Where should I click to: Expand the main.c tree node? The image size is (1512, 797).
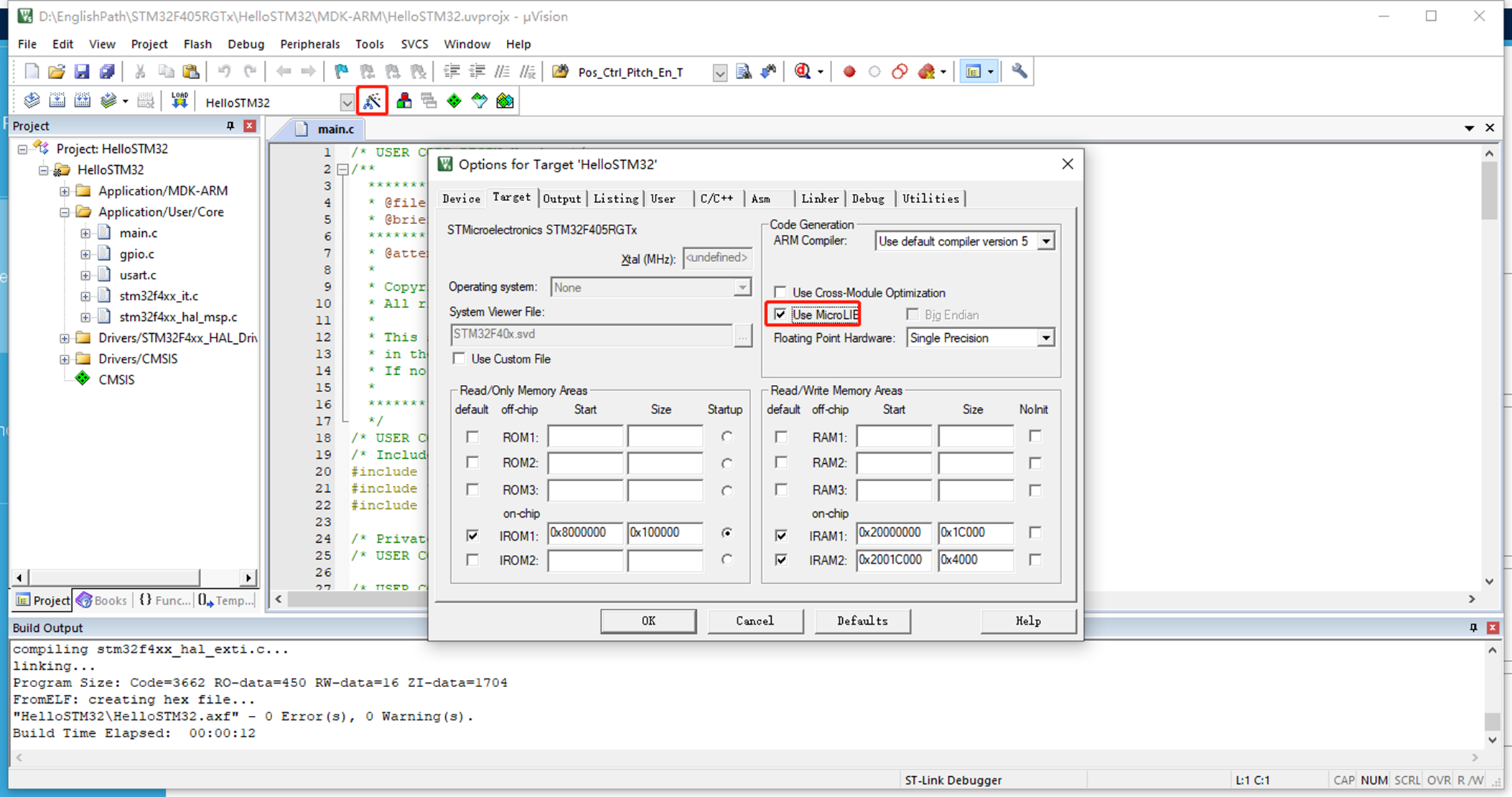pyautogui.click(x=85, y=233)
